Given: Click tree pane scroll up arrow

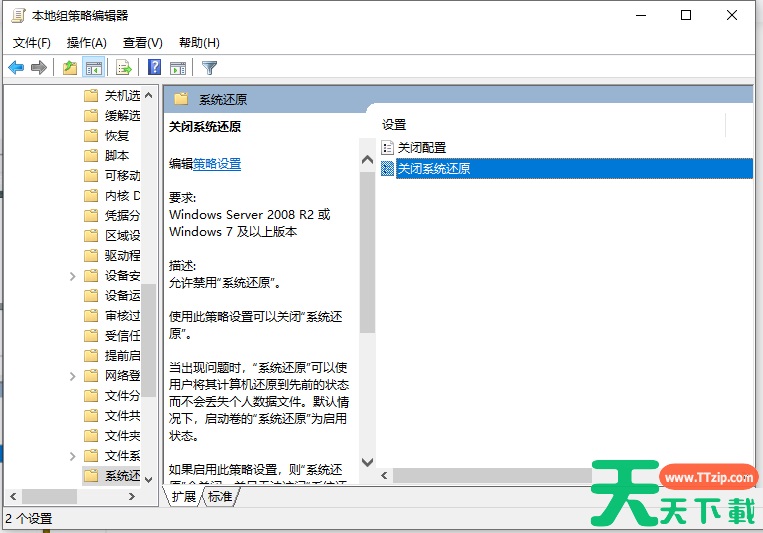Looking at the screenshot, I should (x=149, y=95).
